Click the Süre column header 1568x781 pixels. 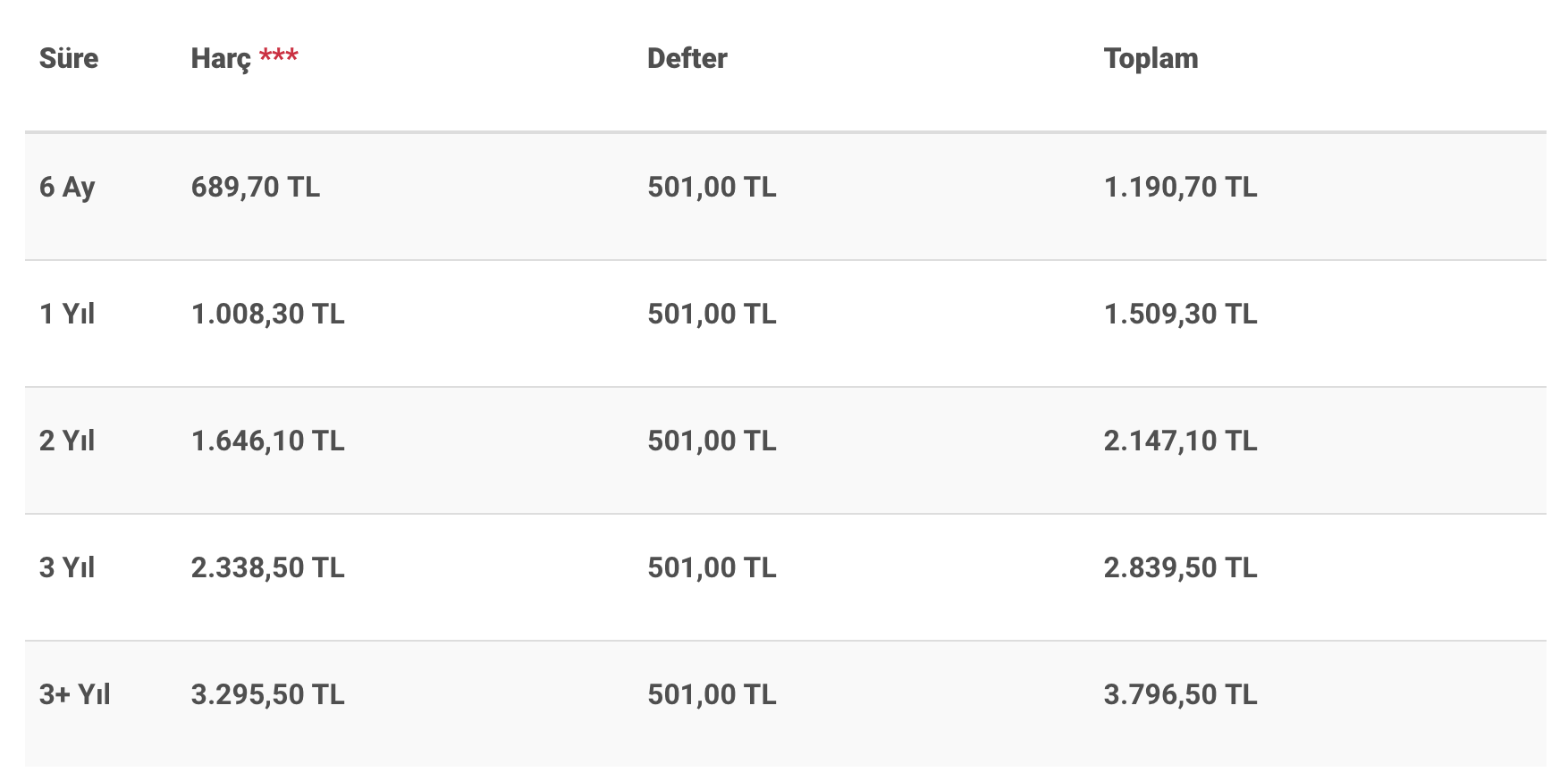tap(69, 59)
